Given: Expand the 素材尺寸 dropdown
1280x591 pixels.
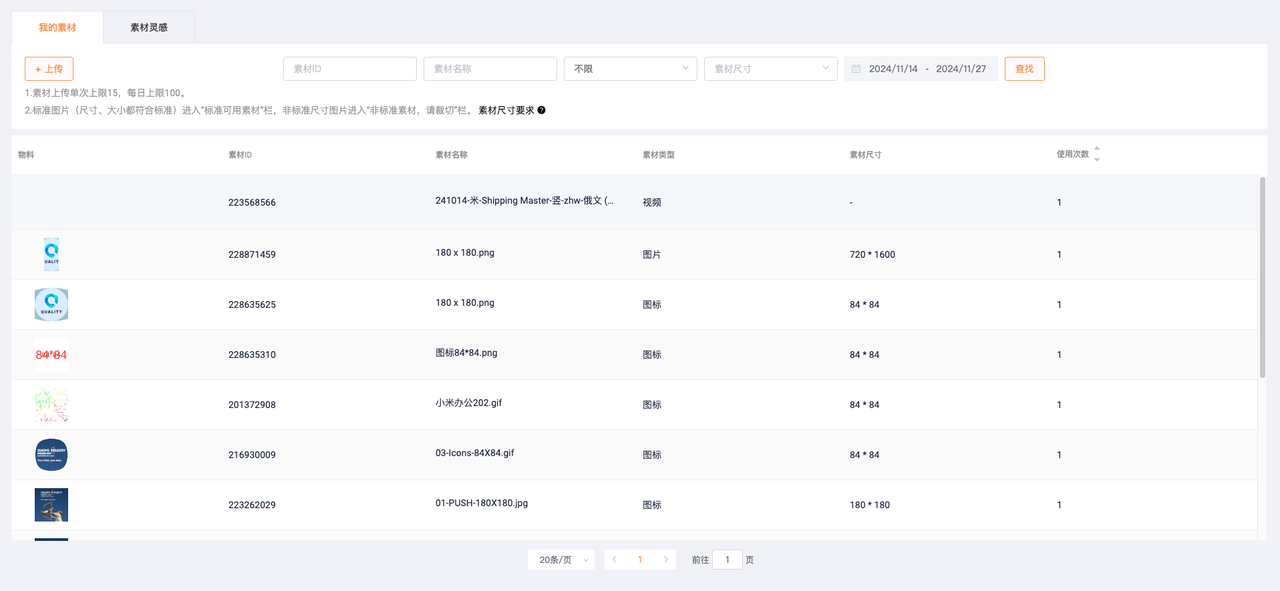Looking at the screenshot, I should (x=770, y=69).
